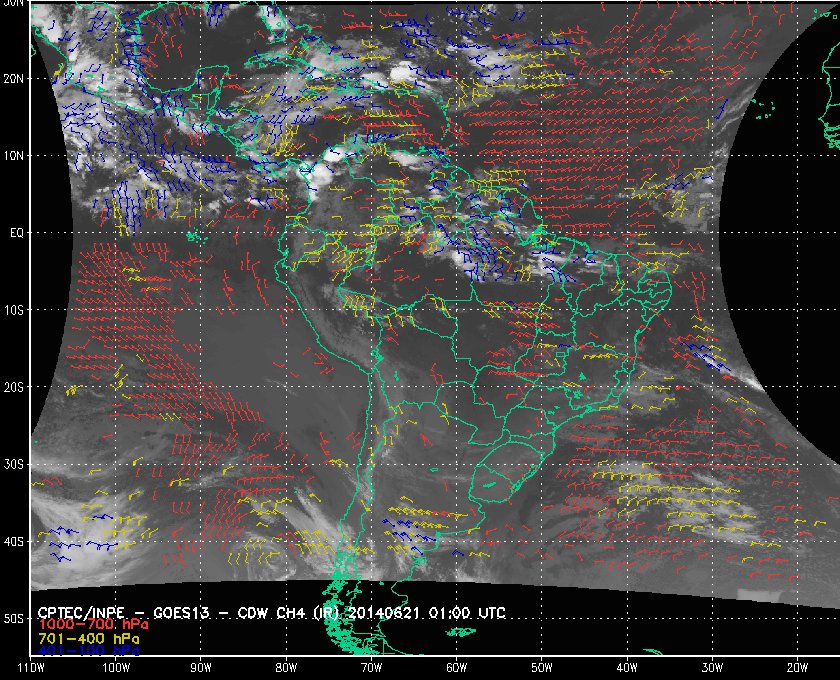Click the 30W longitude label
Screen dimensions: 840x680
pos(712,668)
